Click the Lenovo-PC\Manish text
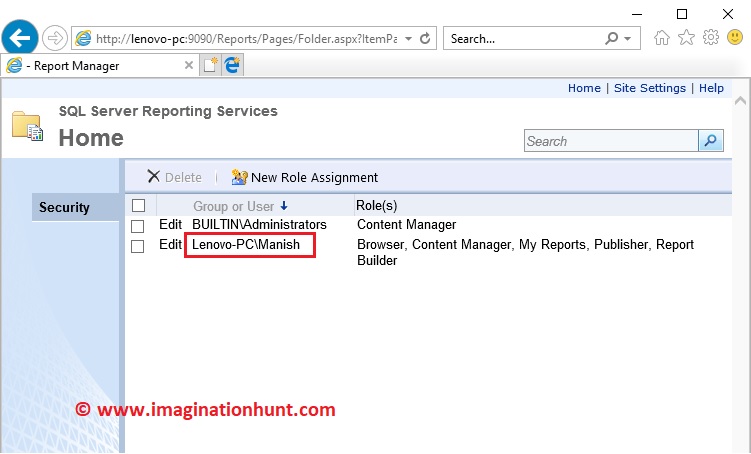751x454 pixels. 246,244
